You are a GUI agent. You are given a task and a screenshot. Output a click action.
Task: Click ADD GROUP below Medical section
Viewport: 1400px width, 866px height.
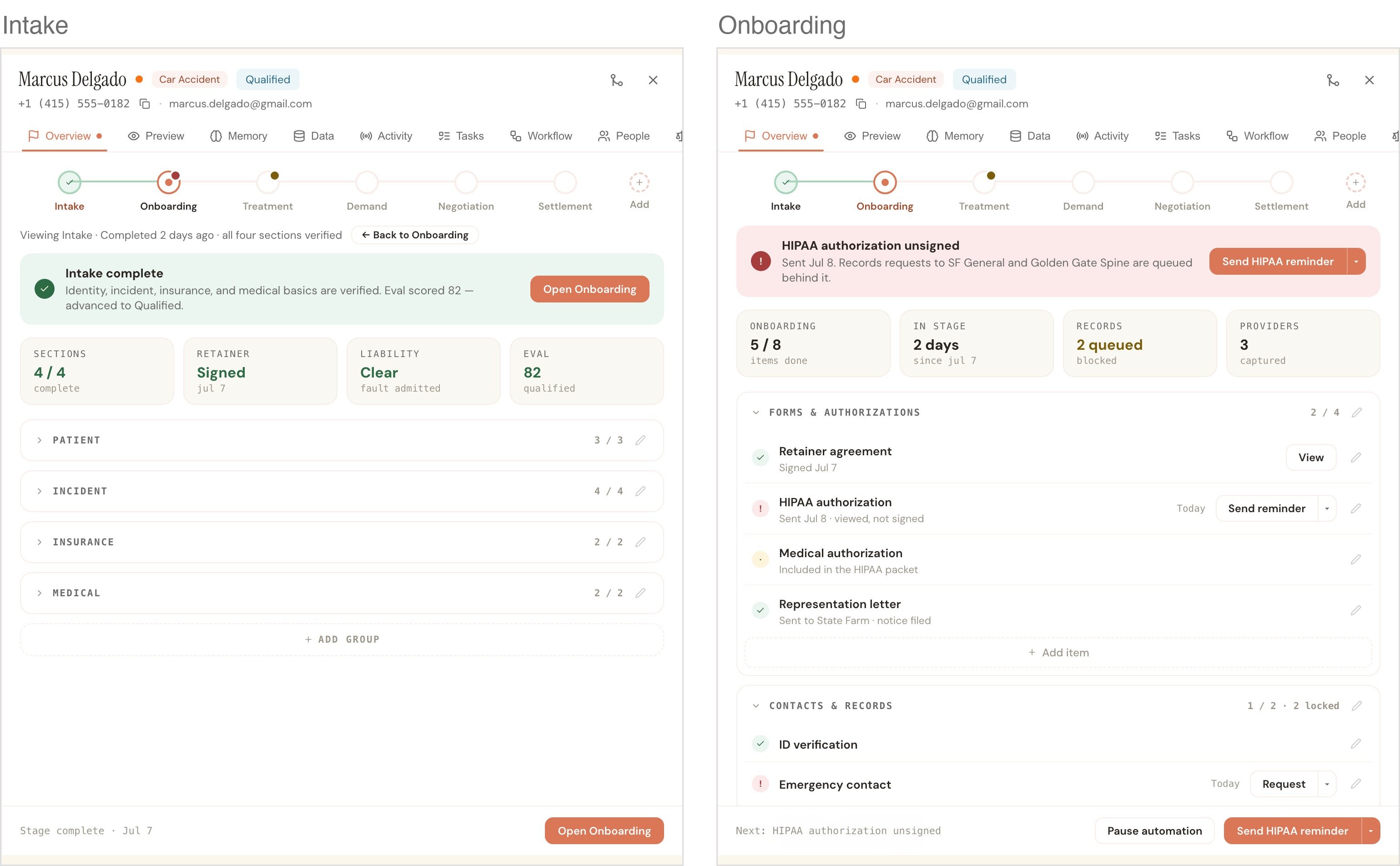(x=342, y=639)
